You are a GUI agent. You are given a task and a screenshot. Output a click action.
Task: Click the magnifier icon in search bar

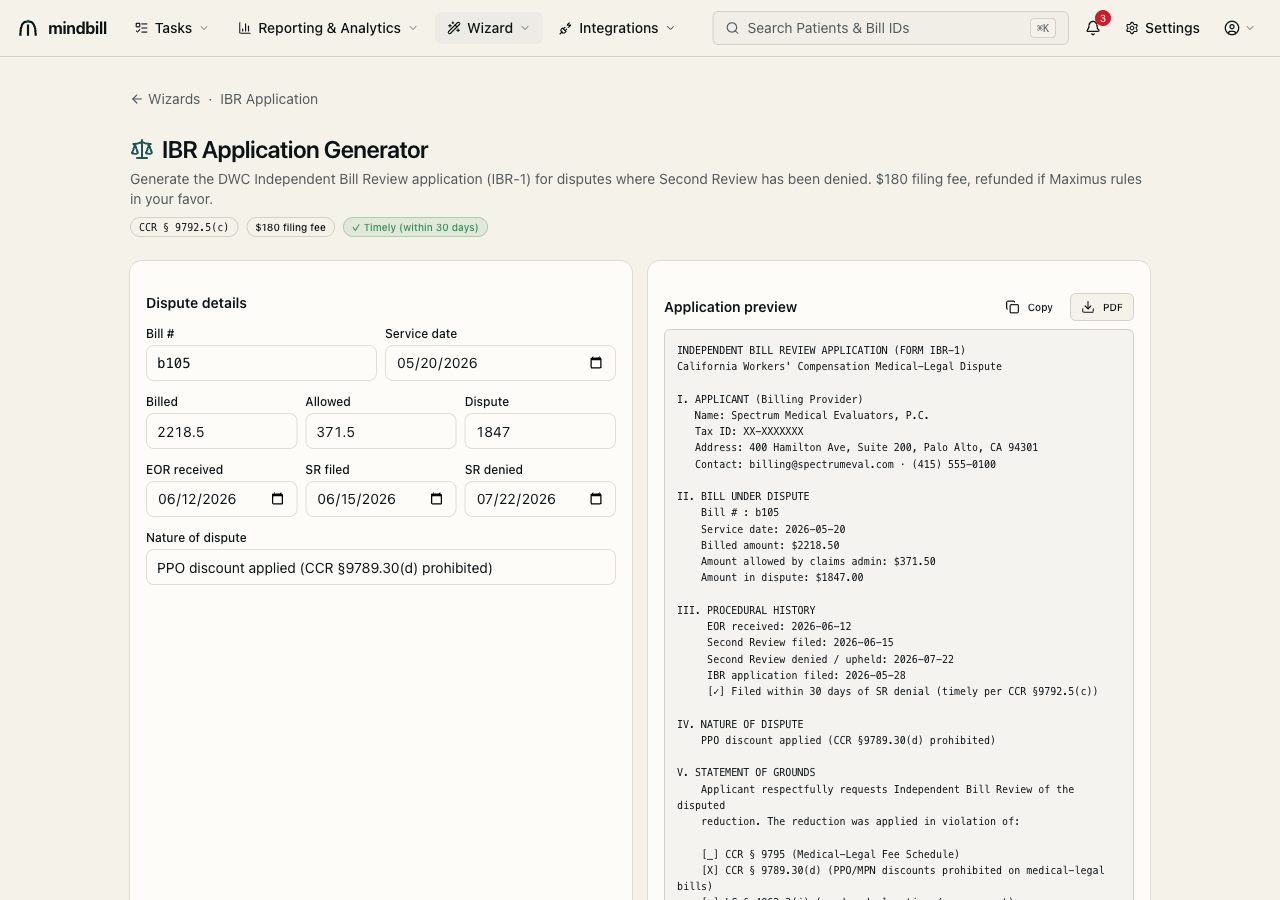point(732,28)
